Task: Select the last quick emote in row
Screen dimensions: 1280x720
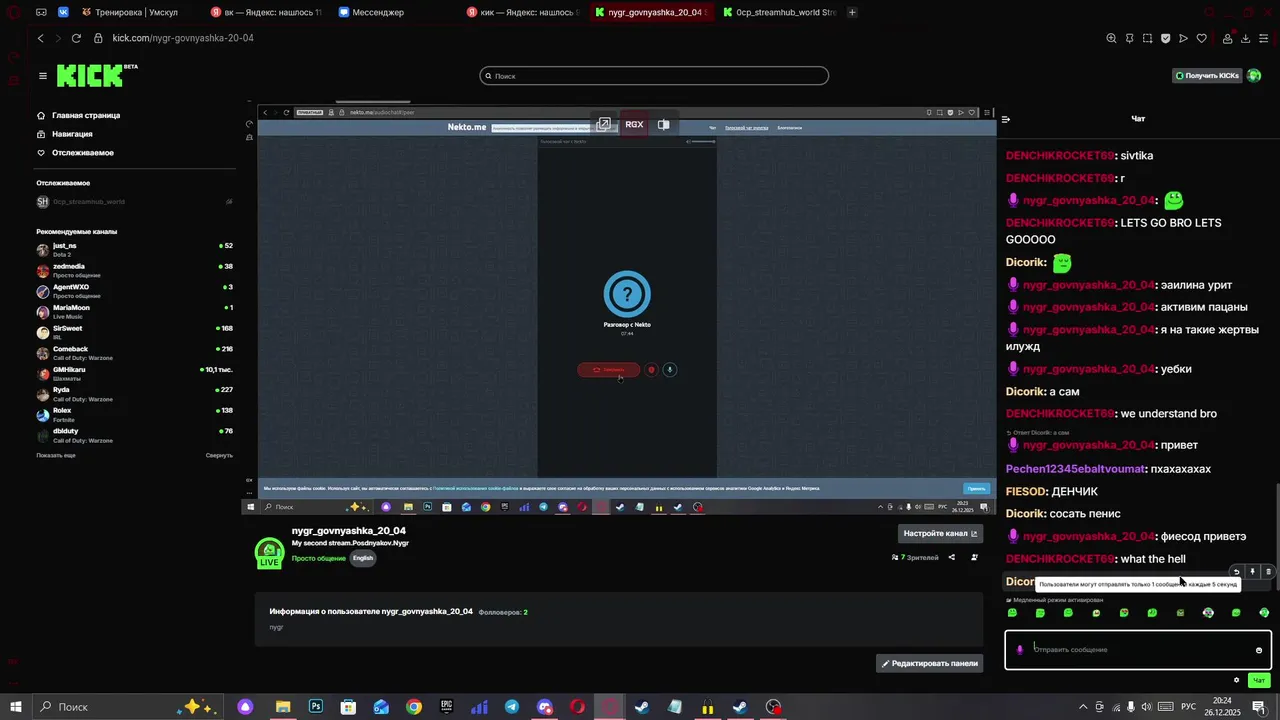Action: (1264, 613)
